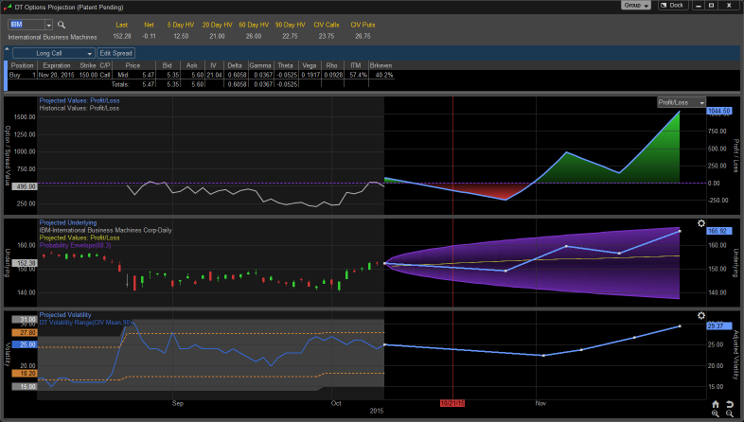Click the Vega column header
Screen dimensions: 744x422
(309, 66)
